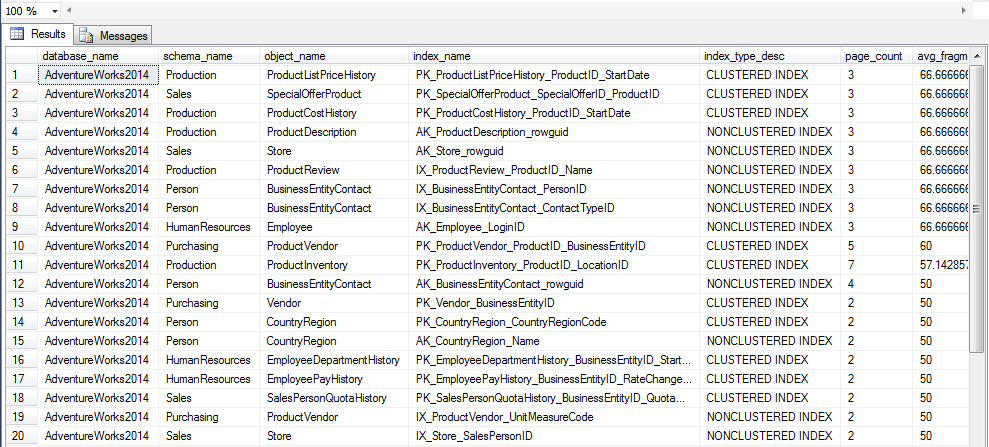This screenshot has width=989, height=447.
Task: Click the AK_CountryRegion_Name cell
Action: point(554,340)
